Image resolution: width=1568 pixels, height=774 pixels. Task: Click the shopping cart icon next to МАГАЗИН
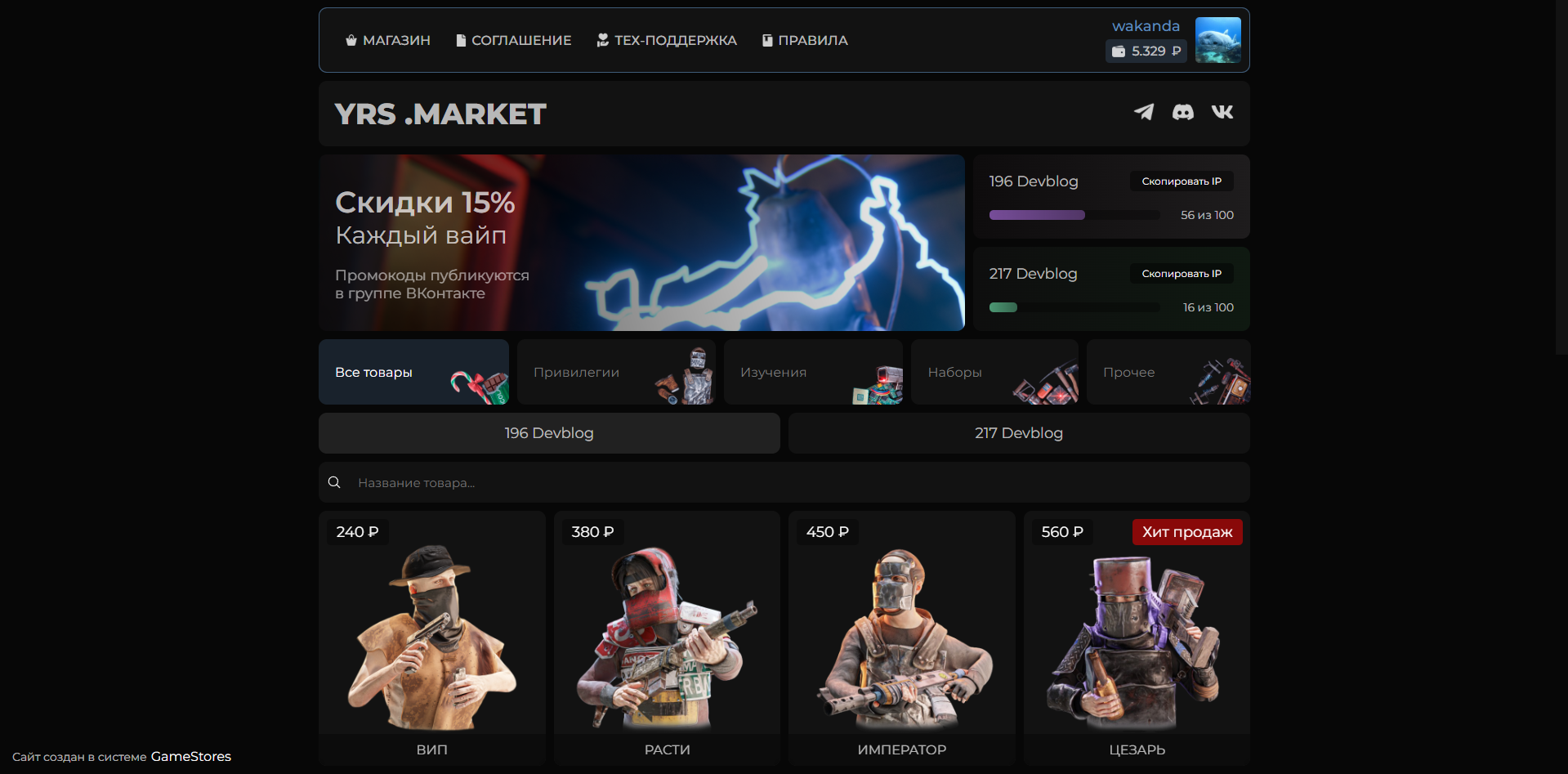[x=351, y=39]
